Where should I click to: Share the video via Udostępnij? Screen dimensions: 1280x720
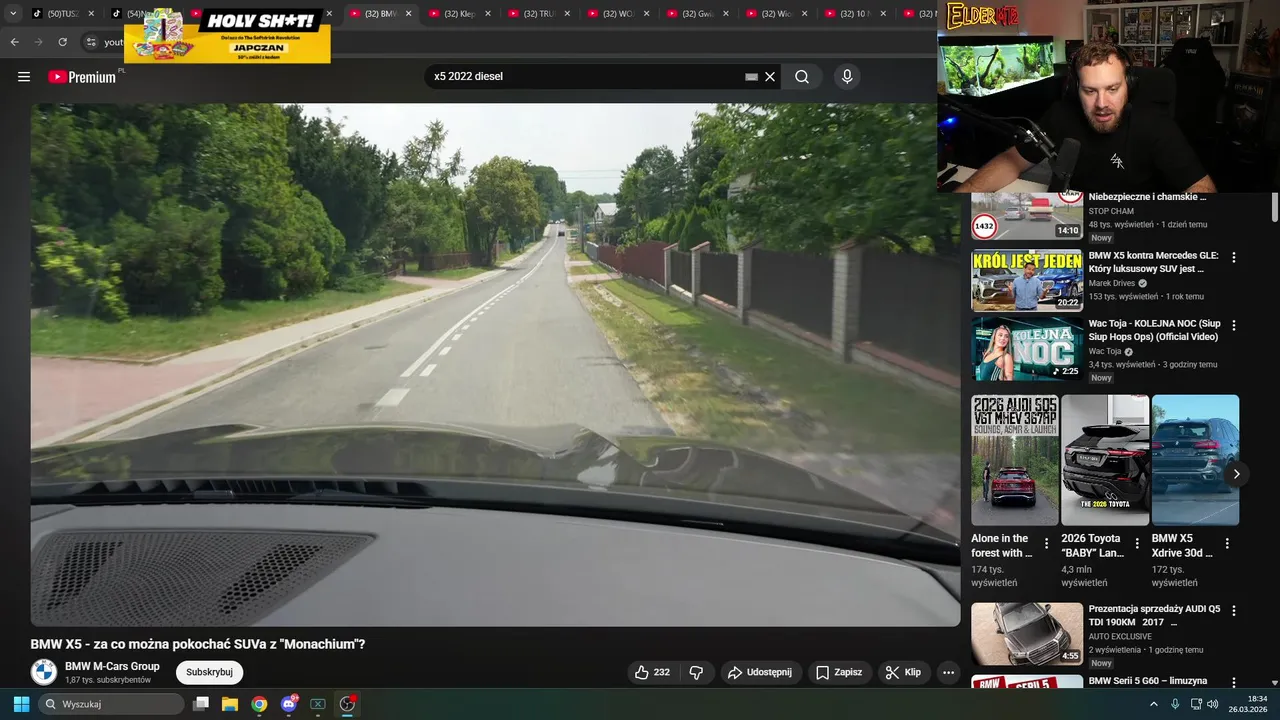pos(760,673)
